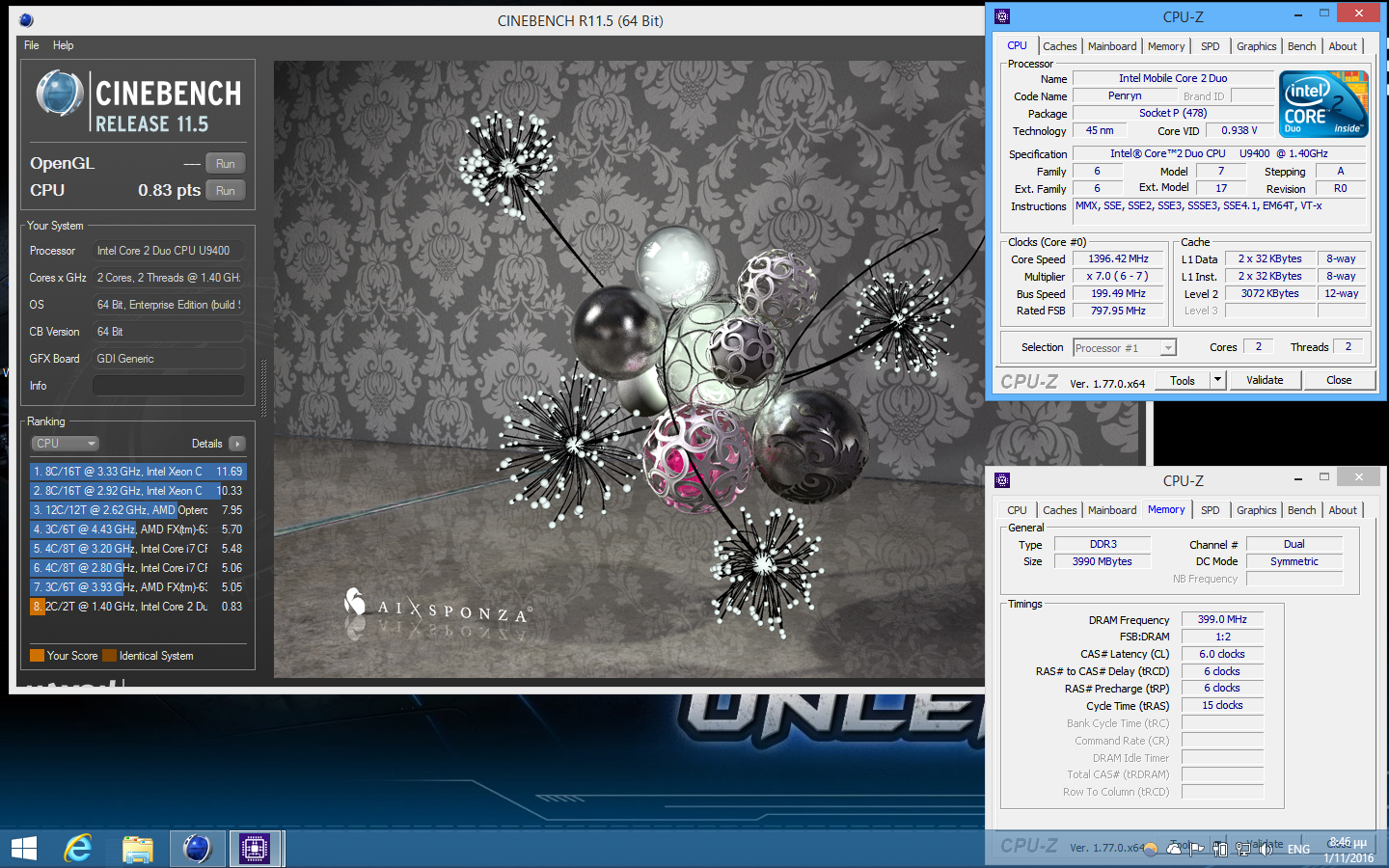Open Action Center flag tray icon
The height and width of the screenshot is (868, 1389).
point(1197,850)
